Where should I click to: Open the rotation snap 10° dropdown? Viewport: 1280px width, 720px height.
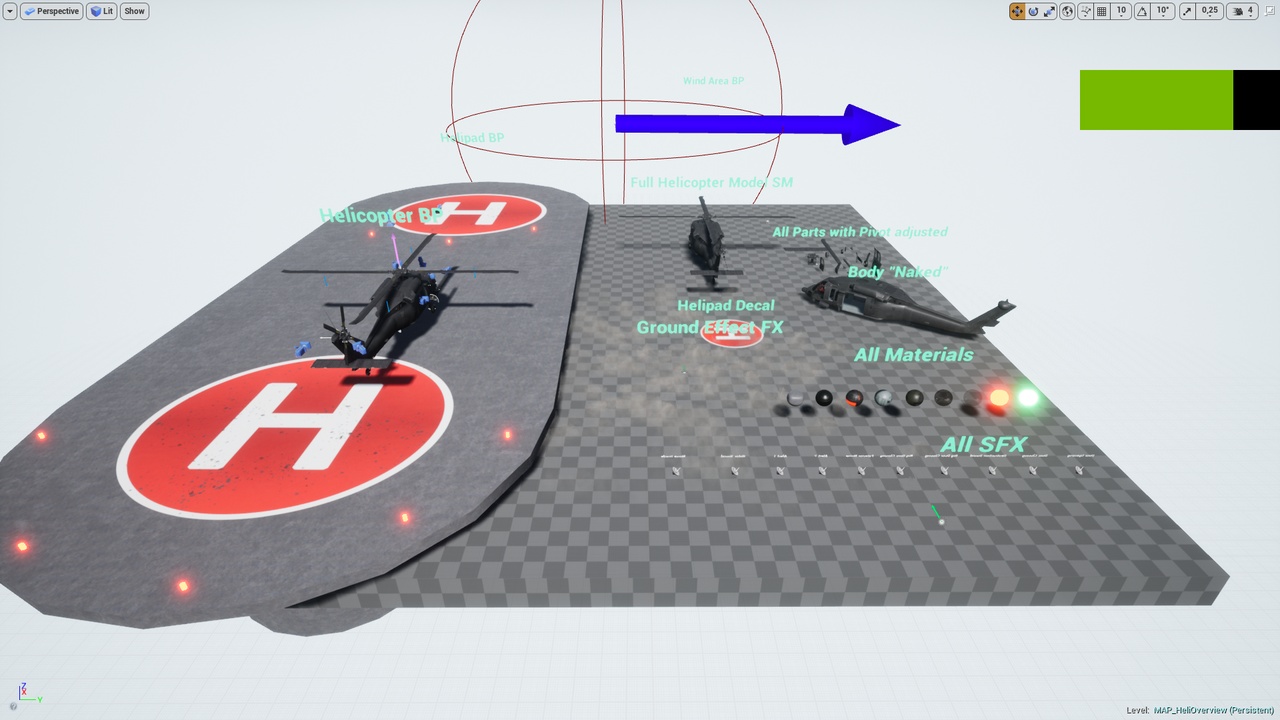[x=1162, y=11]
